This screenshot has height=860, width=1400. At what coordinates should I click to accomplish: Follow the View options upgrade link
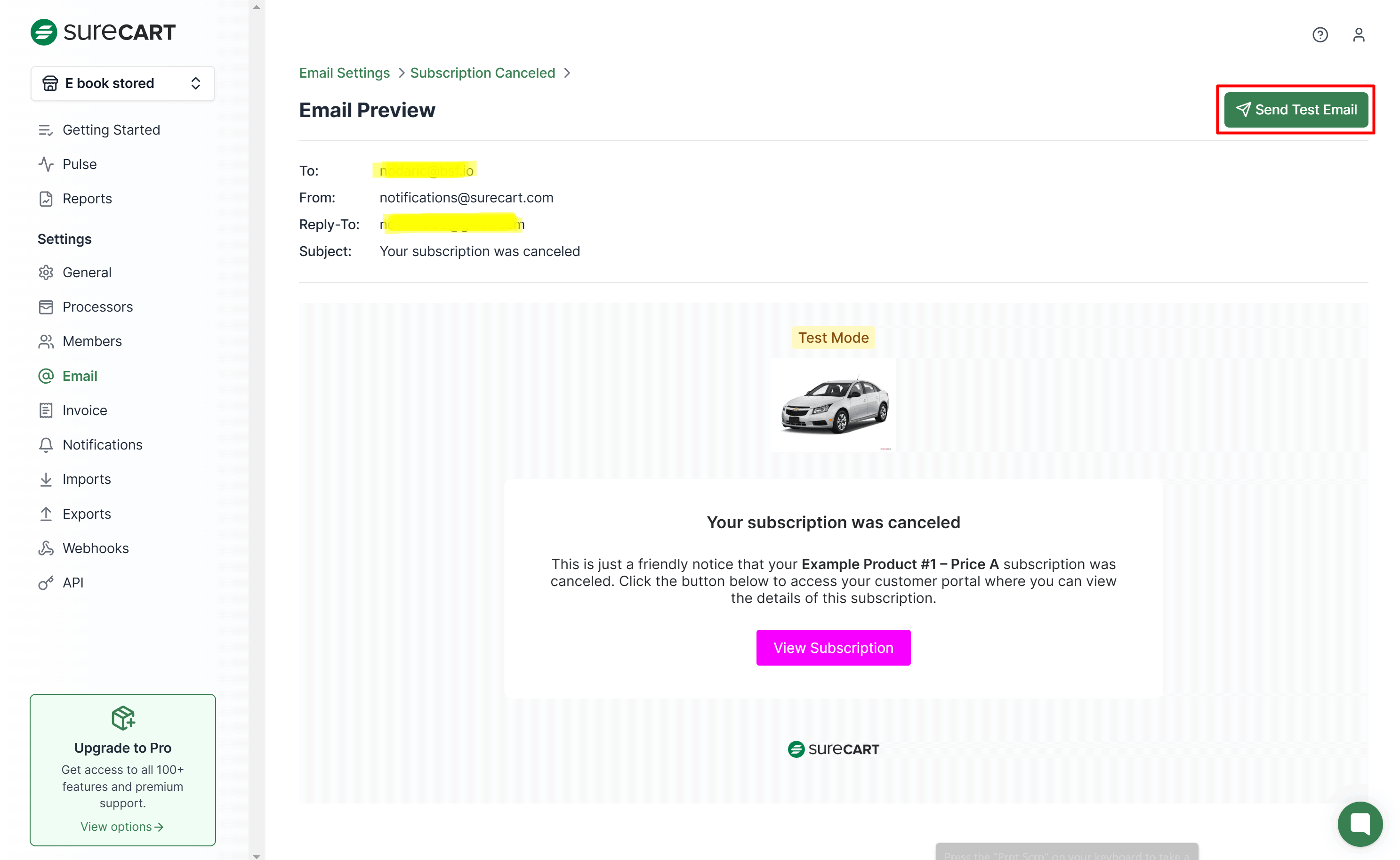(122, 827)
